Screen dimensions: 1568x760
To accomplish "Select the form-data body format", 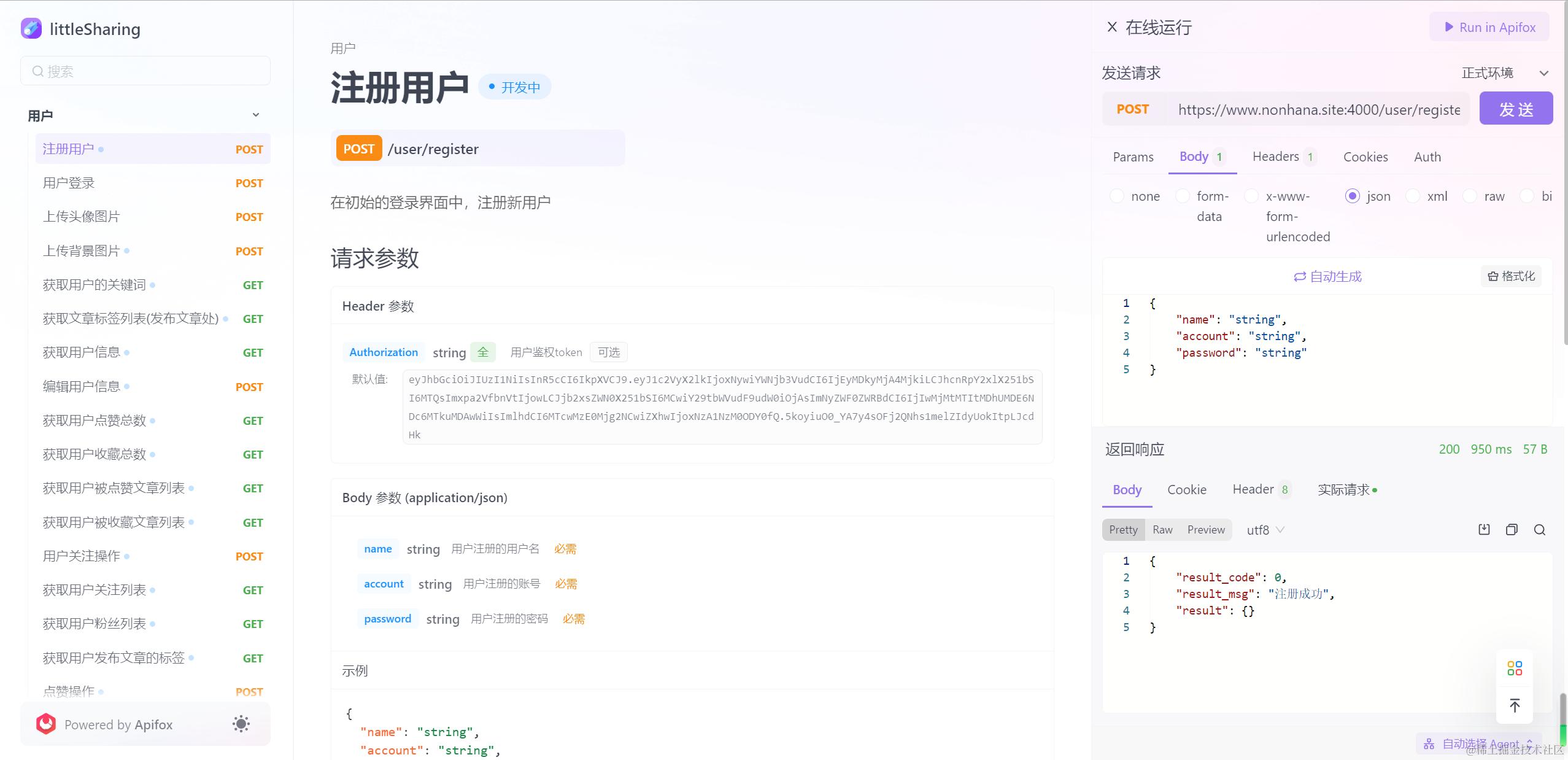I will pos(1183,196).
